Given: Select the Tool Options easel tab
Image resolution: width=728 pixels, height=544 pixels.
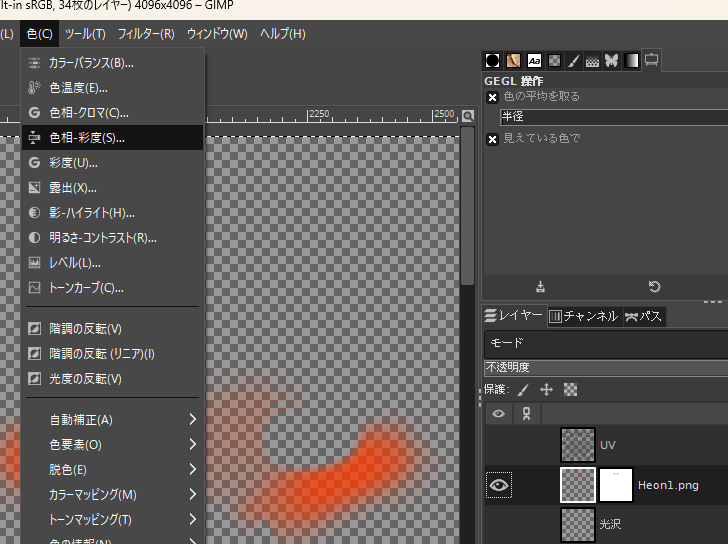Looking at the screenshot, I should (x=651, y=60).
